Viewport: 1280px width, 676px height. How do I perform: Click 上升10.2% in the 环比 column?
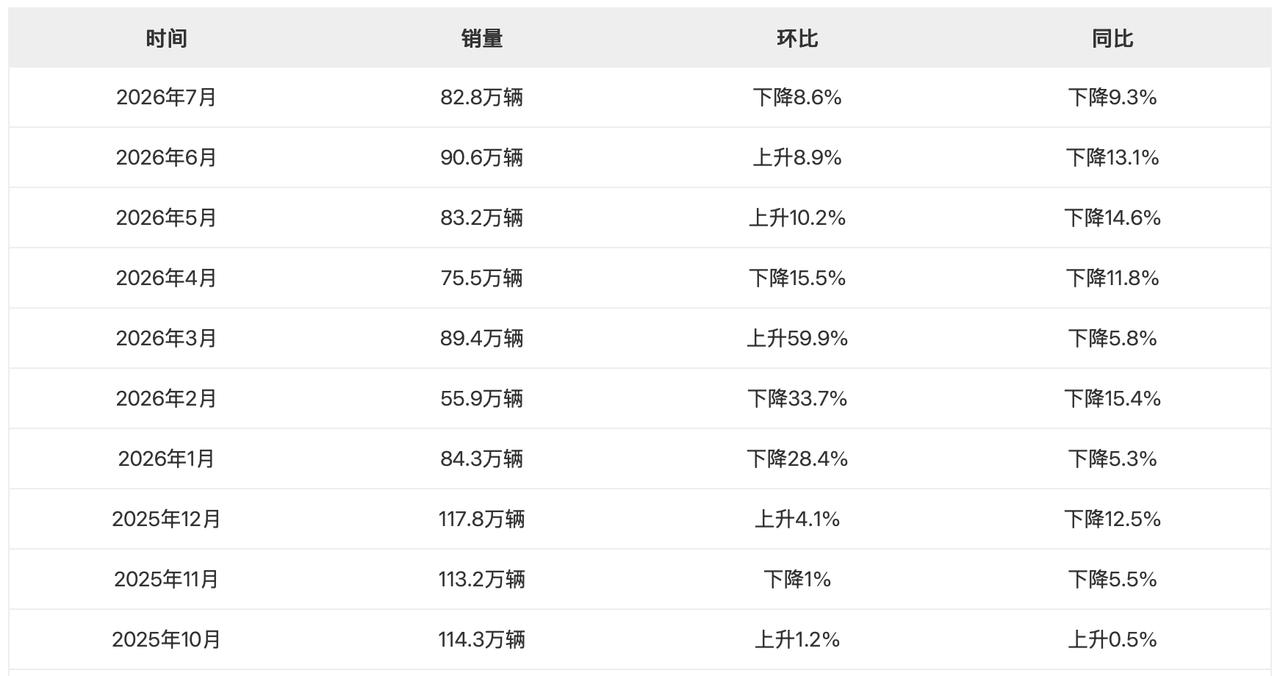(x=797, y=218)
